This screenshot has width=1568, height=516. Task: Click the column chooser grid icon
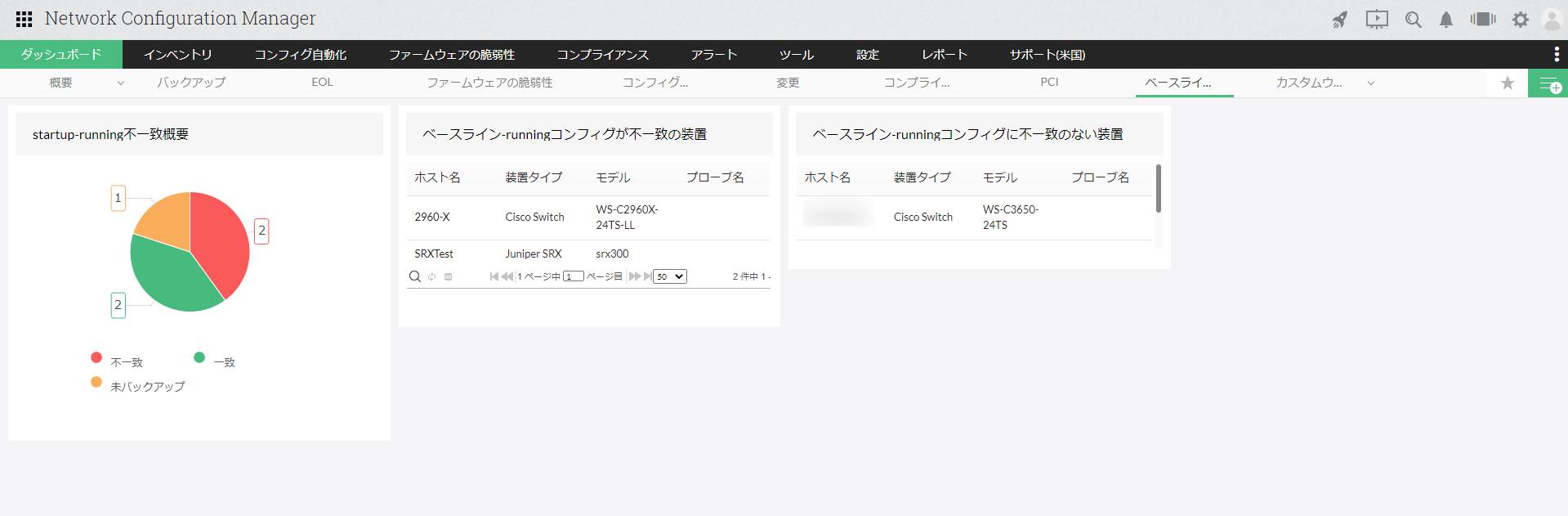click(x=448, y=276)
